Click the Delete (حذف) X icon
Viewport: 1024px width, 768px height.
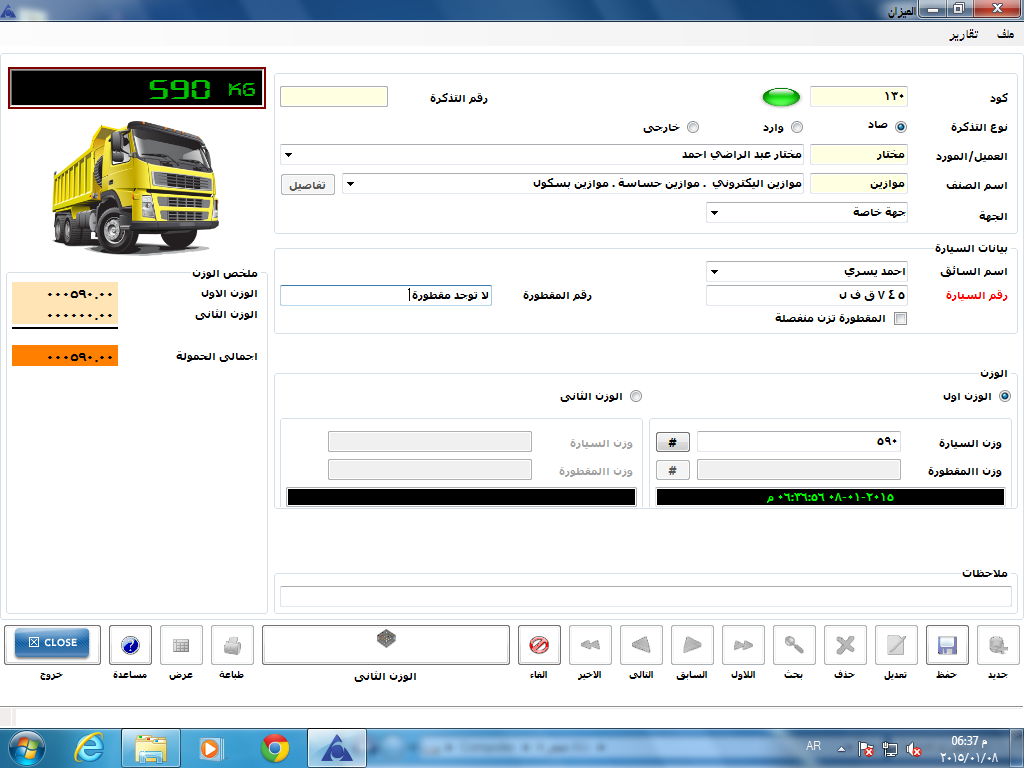coord(845,645)
